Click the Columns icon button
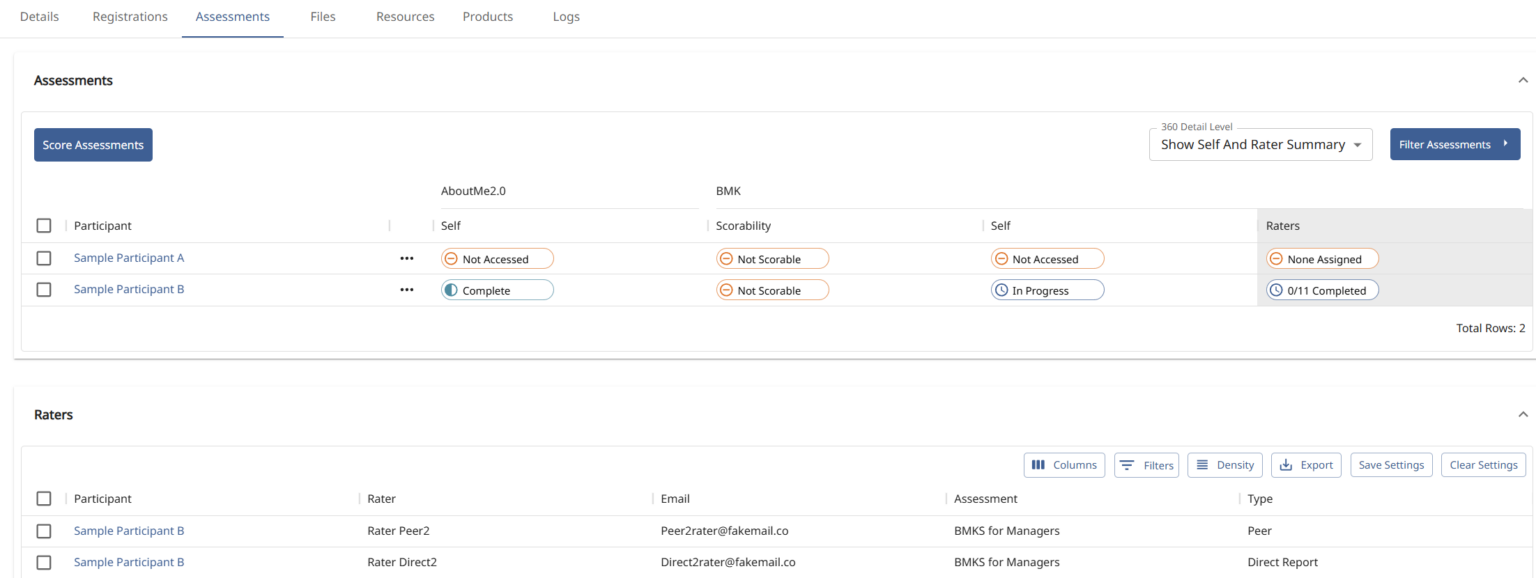Image resolution: width=1536 pixels, height=578 pixels. pos(1064,465)
